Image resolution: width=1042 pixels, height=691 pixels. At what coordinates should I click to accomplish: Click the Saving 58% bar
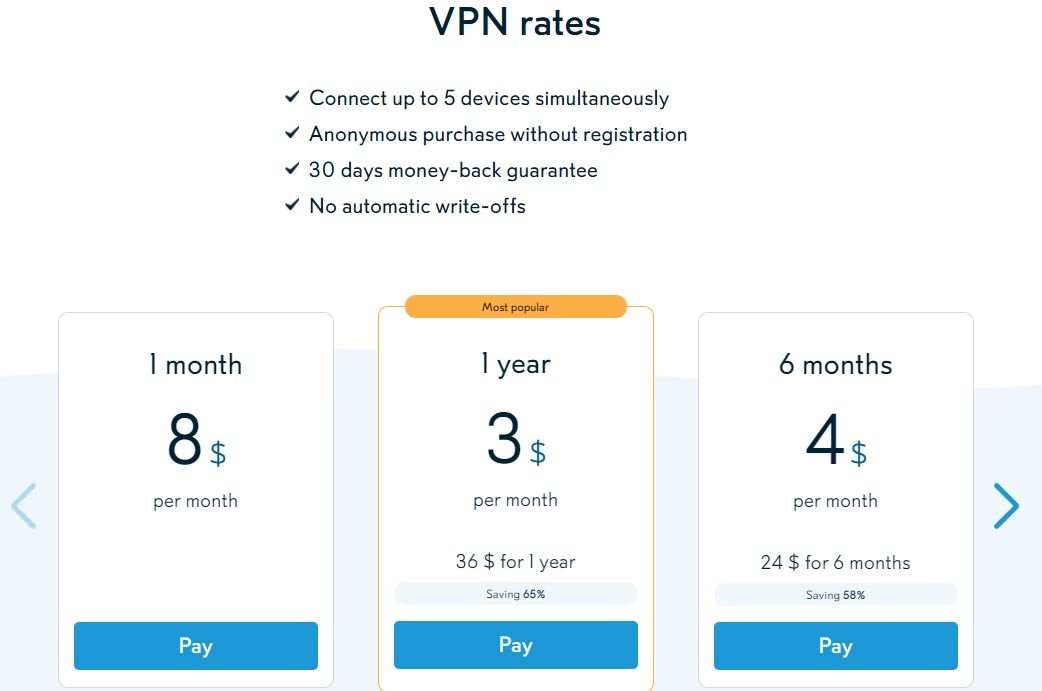(x=835, y=595)
